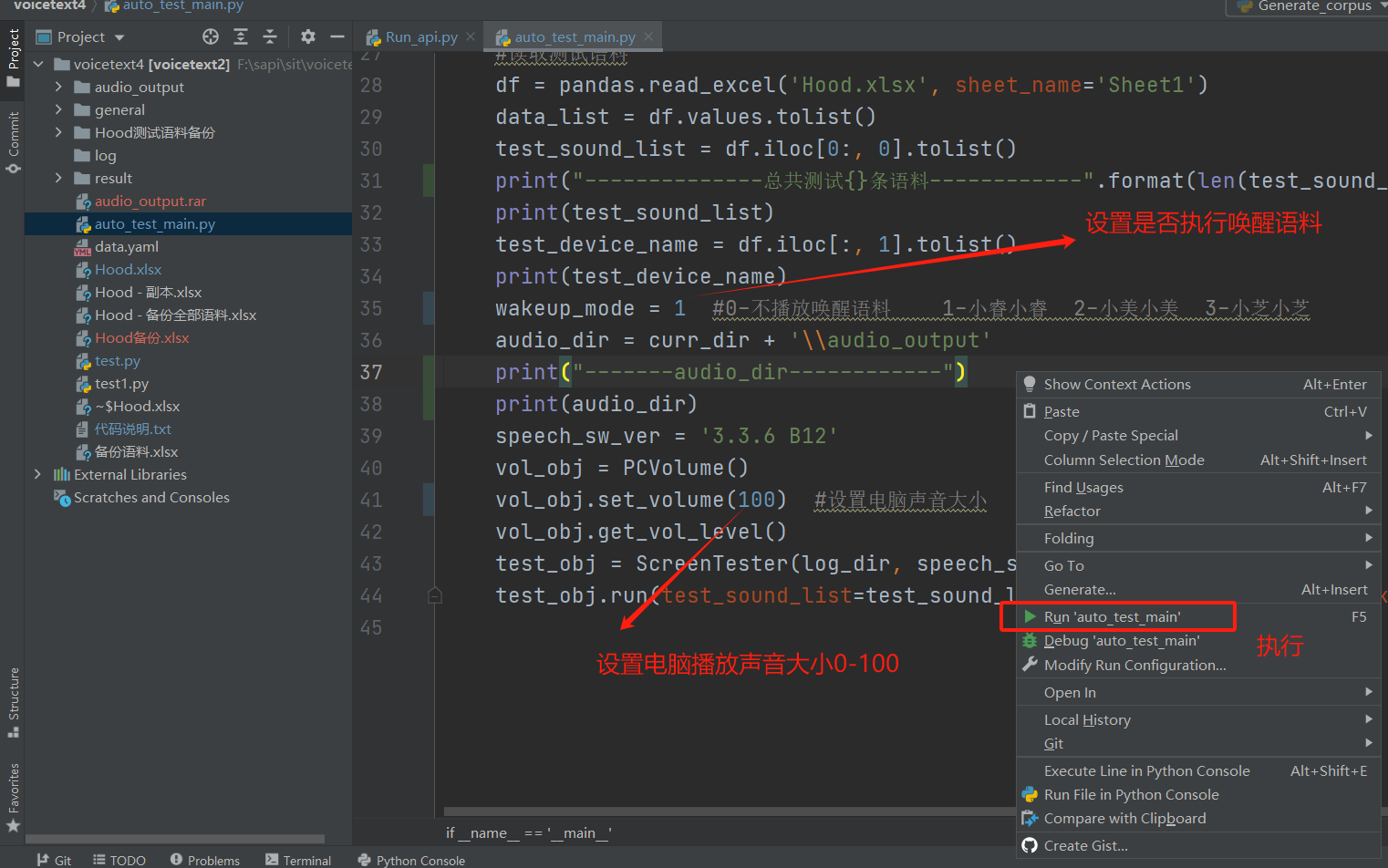The width and height of the screenshot is (1388, 868).
Task: Open Project panel settings gear
Action: pos(308,36)
